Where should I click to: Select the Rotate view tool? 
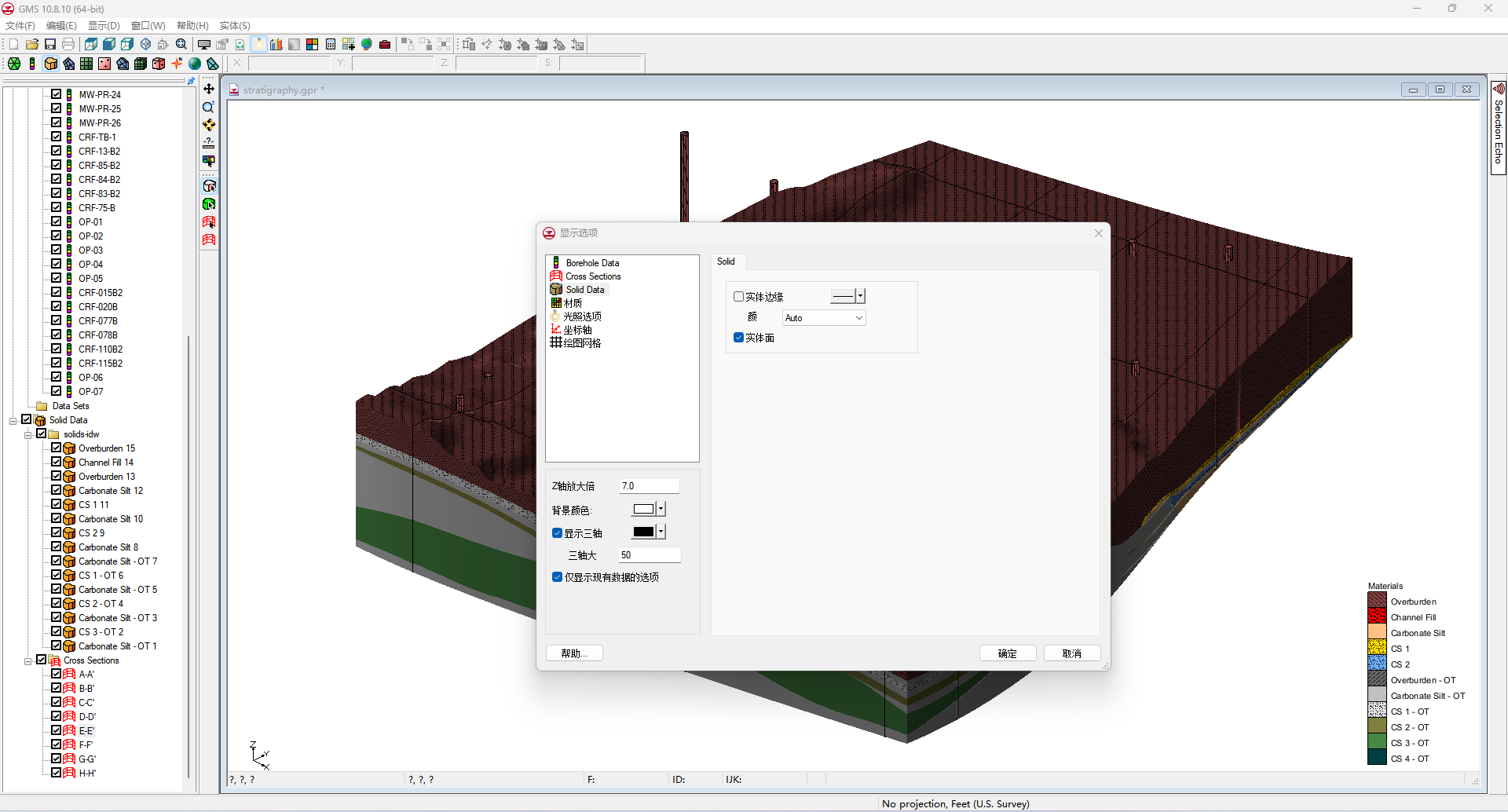(209, 125)
